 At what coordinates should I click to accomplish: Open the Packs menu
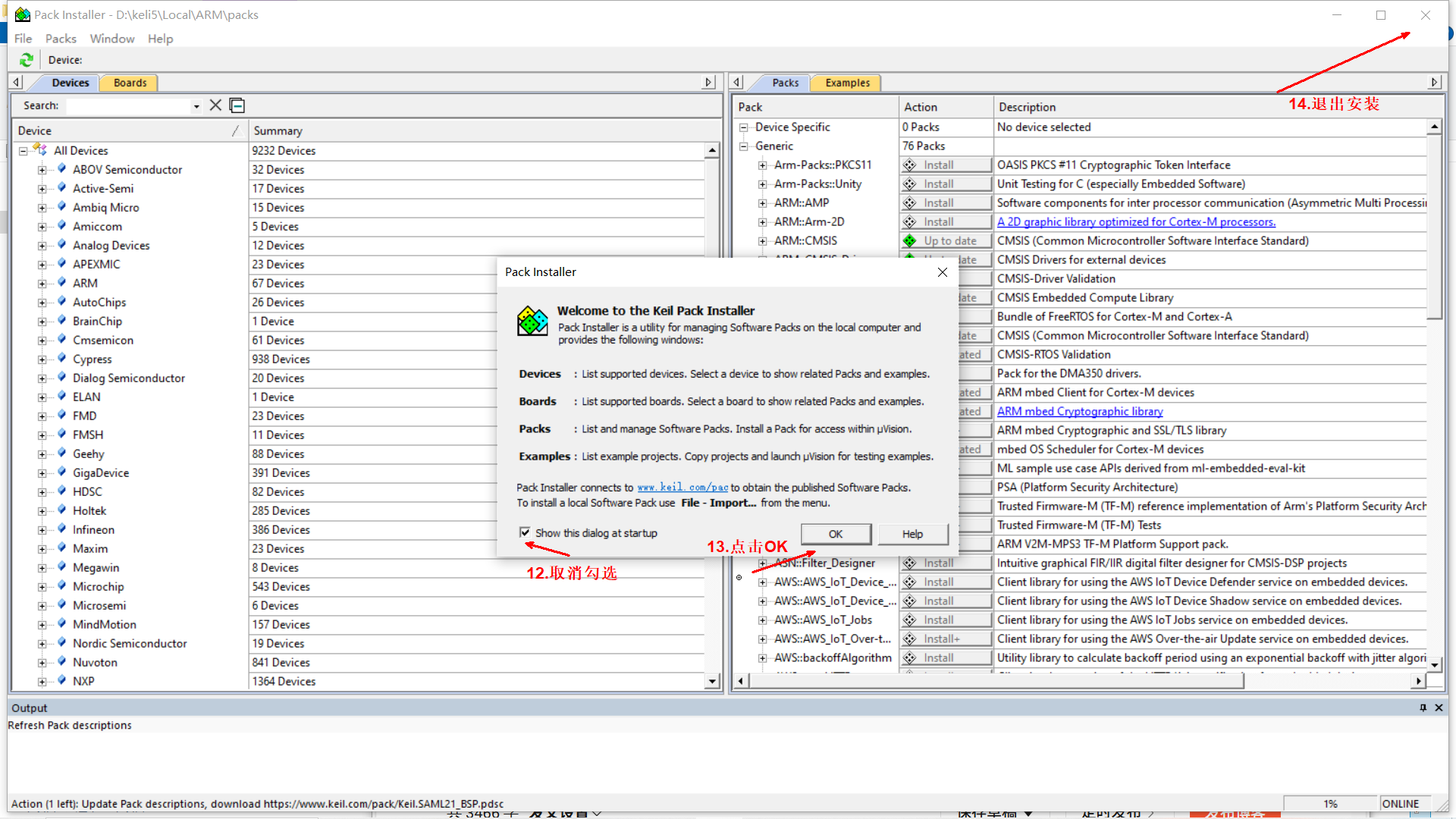[61, 39]
